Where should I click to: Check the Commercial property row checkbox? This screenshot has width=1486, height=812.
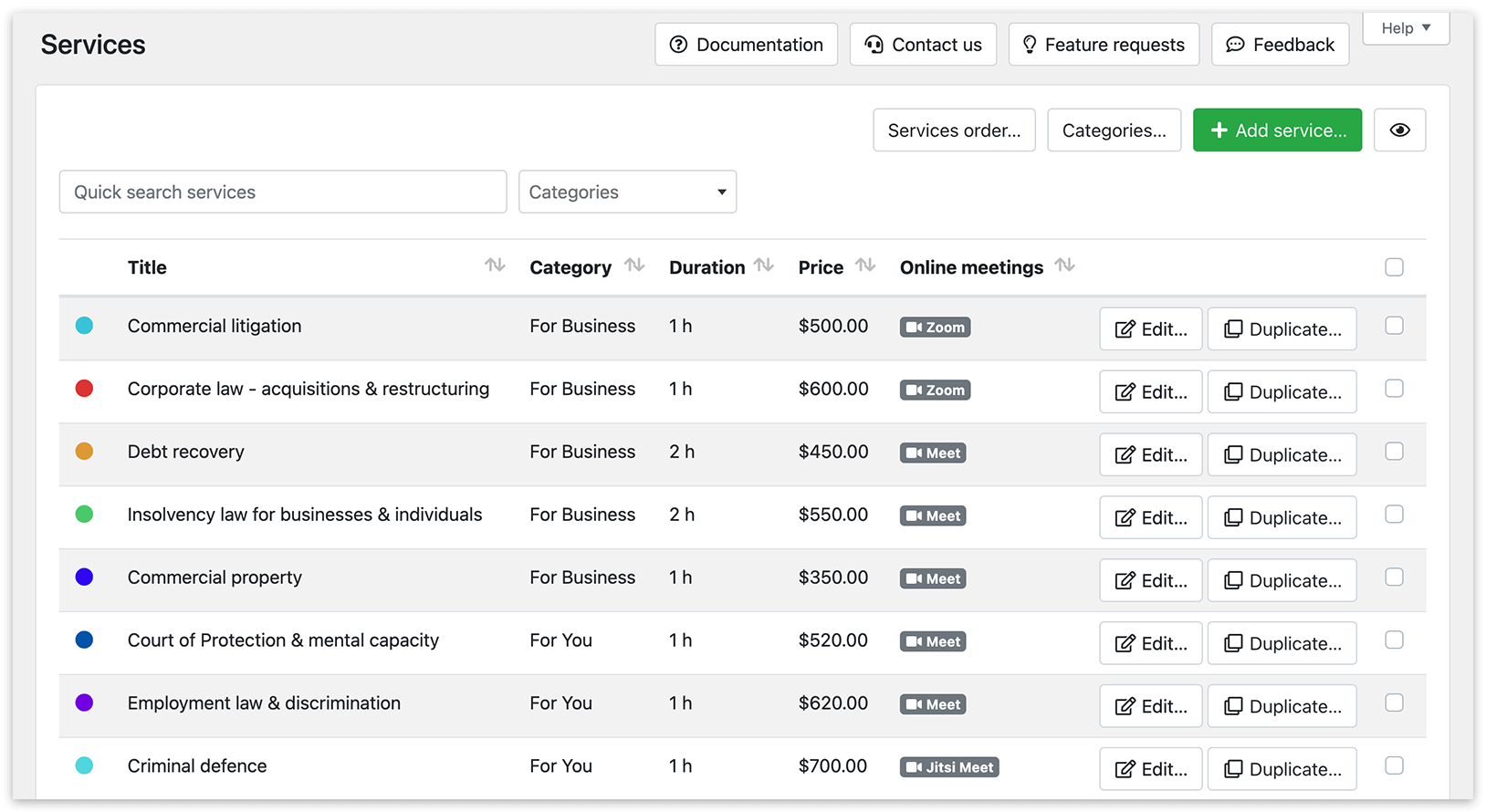tap(1394, 578)
